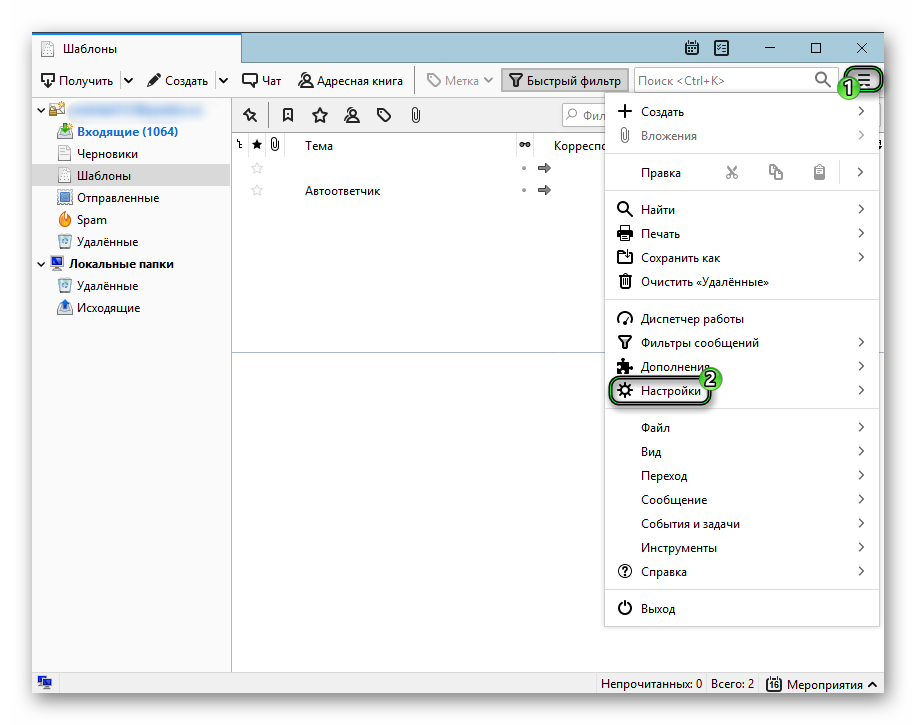Choose Выход to quit
Image resolution: width=916 pixels, height=725 pixels.
pyautogui.click(x=741, y=609)
